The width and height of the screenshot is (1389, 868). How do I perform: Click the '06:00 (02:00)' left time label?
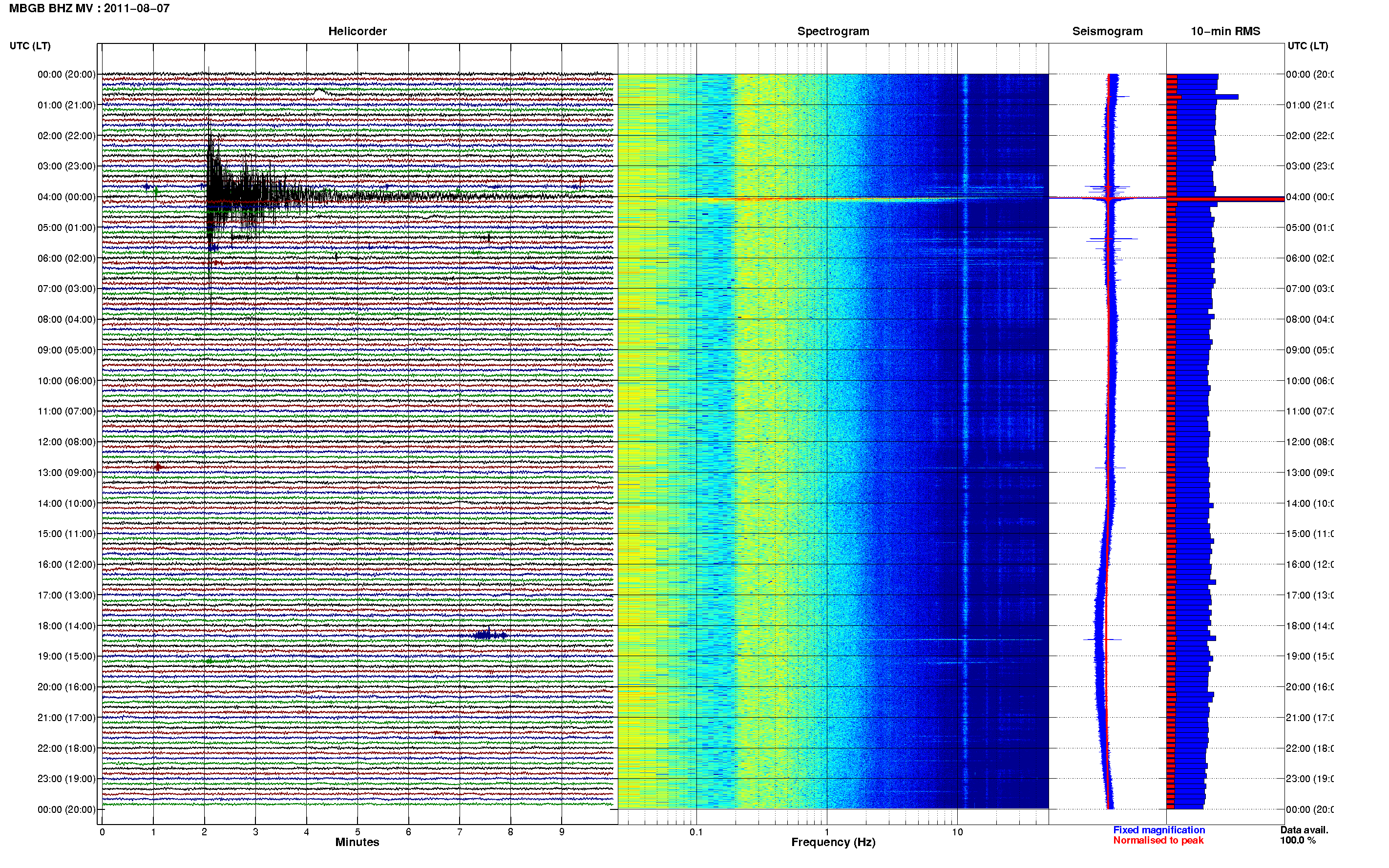pos(66,258)
